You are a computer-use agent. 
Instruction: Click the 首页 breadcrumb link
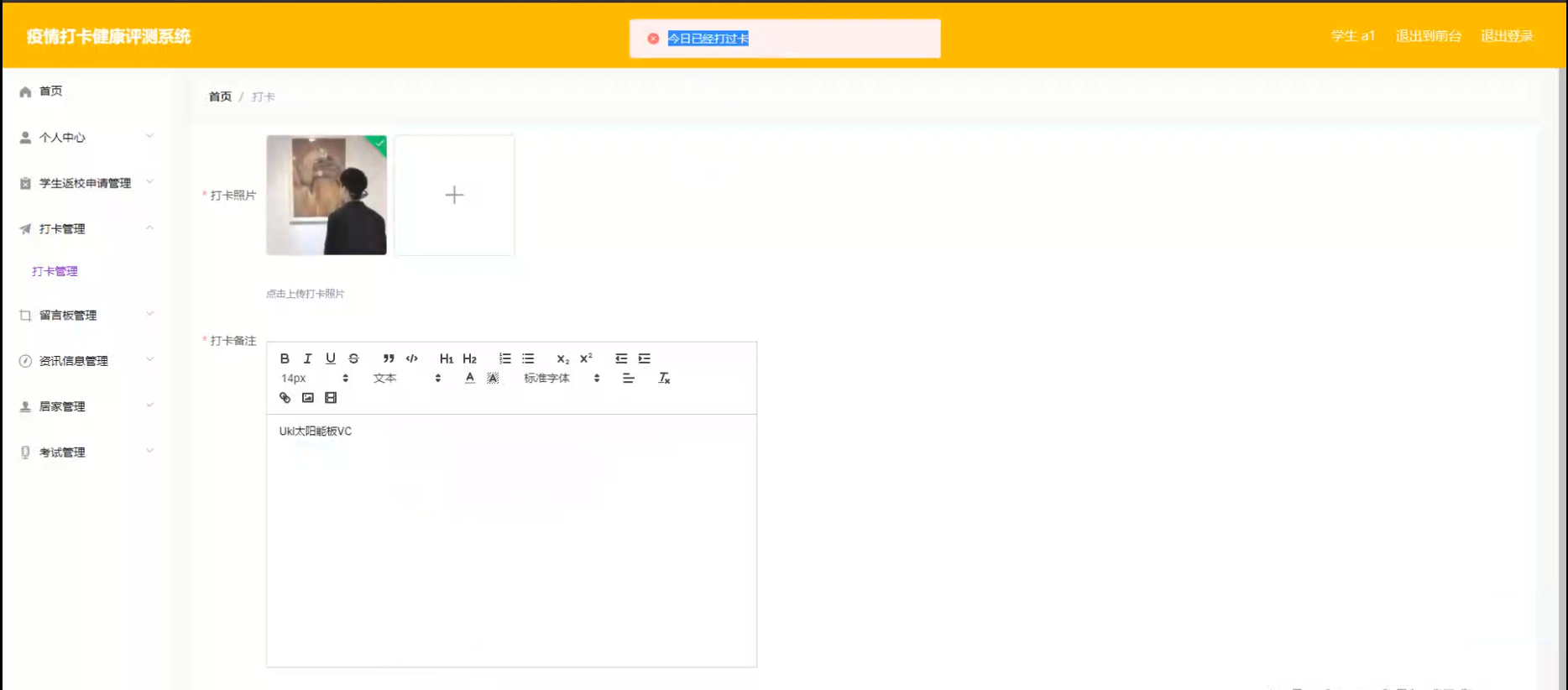tap(220, 97)
